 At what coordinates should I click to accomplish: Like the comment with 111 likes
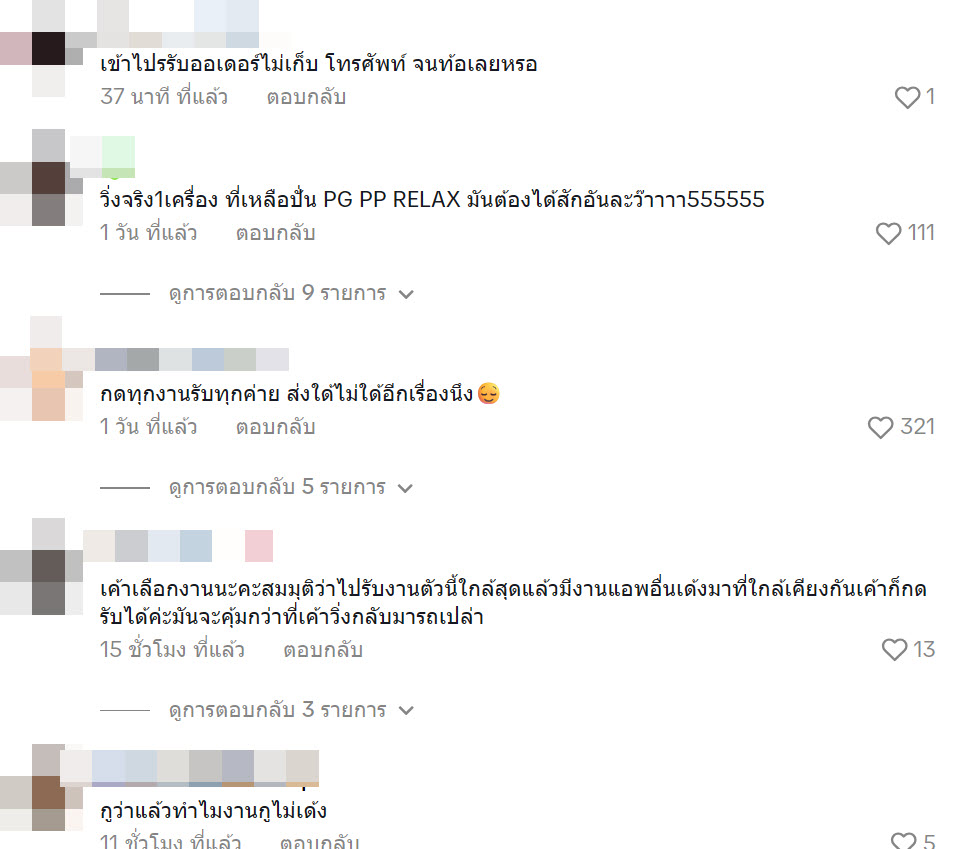[x=888, y=234]
